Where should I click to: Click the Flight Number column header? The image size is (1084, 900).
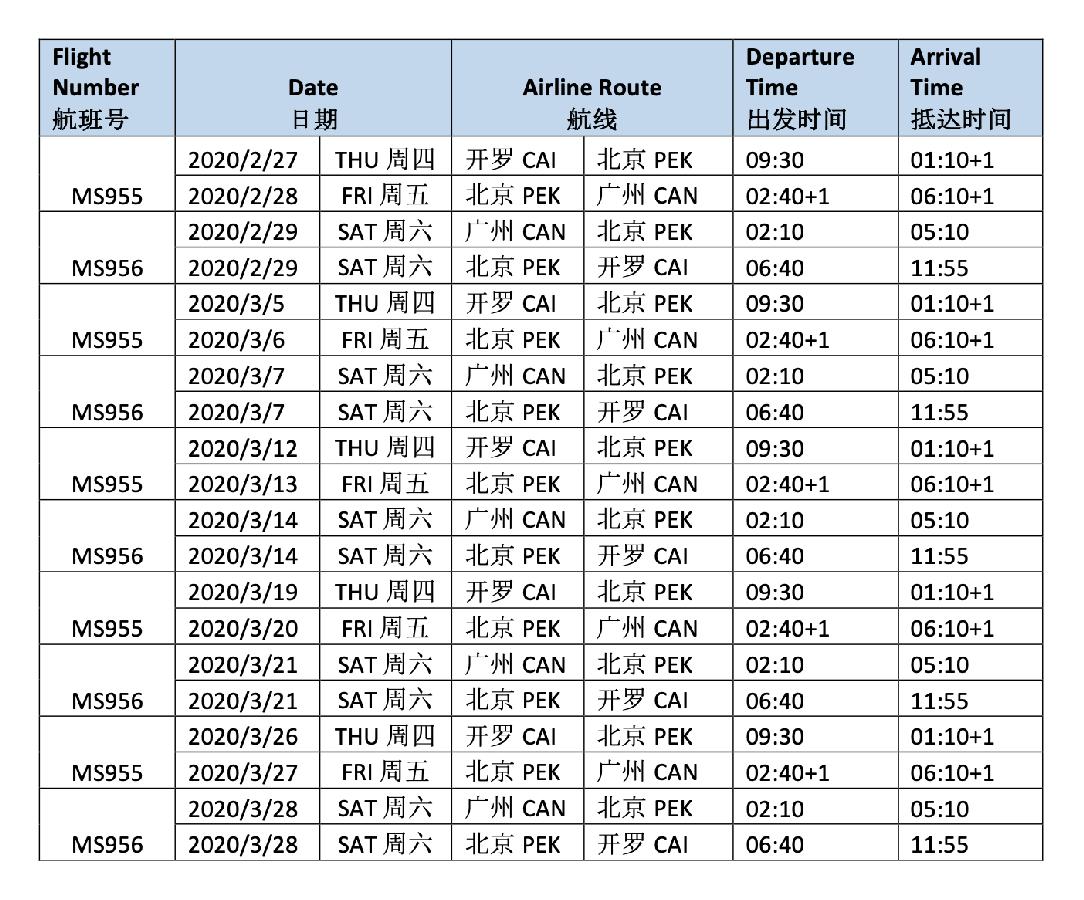click(107, 88)
